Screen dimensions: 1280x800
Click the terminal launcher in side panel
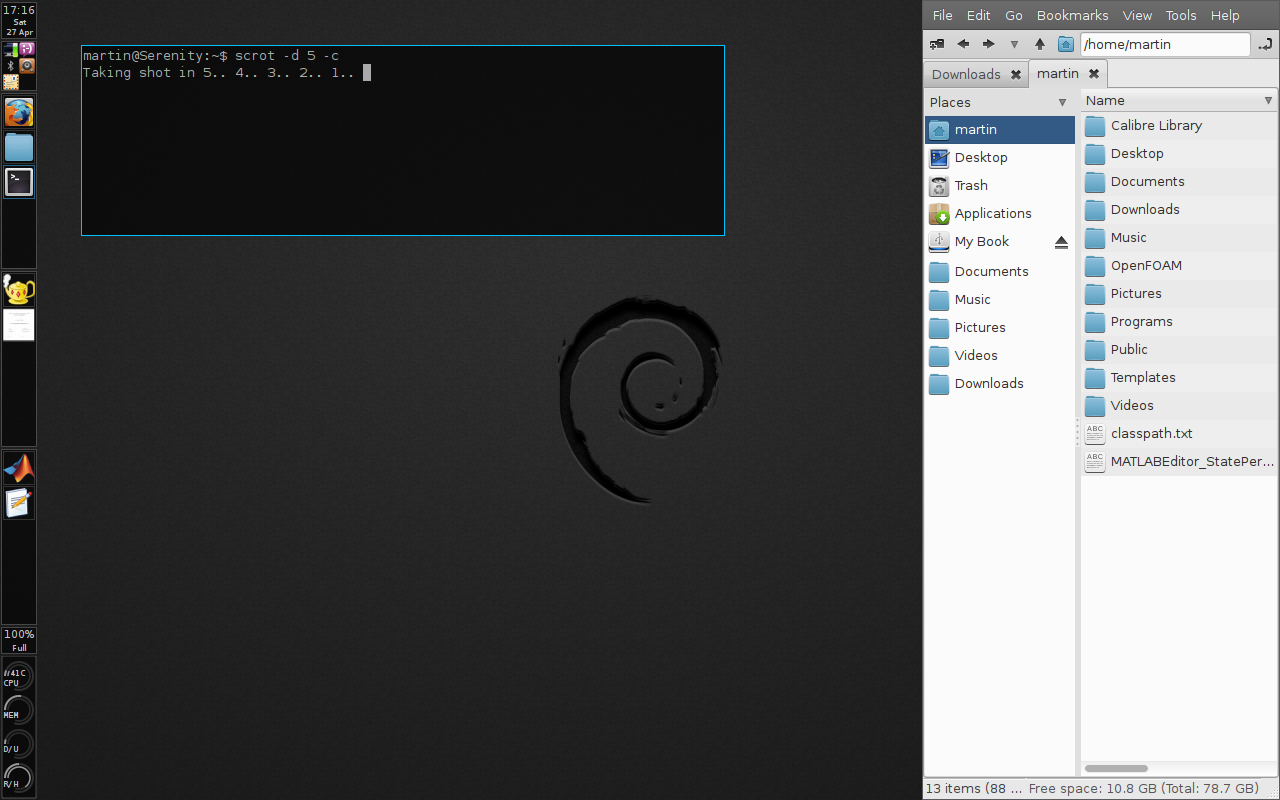(19, 181)
